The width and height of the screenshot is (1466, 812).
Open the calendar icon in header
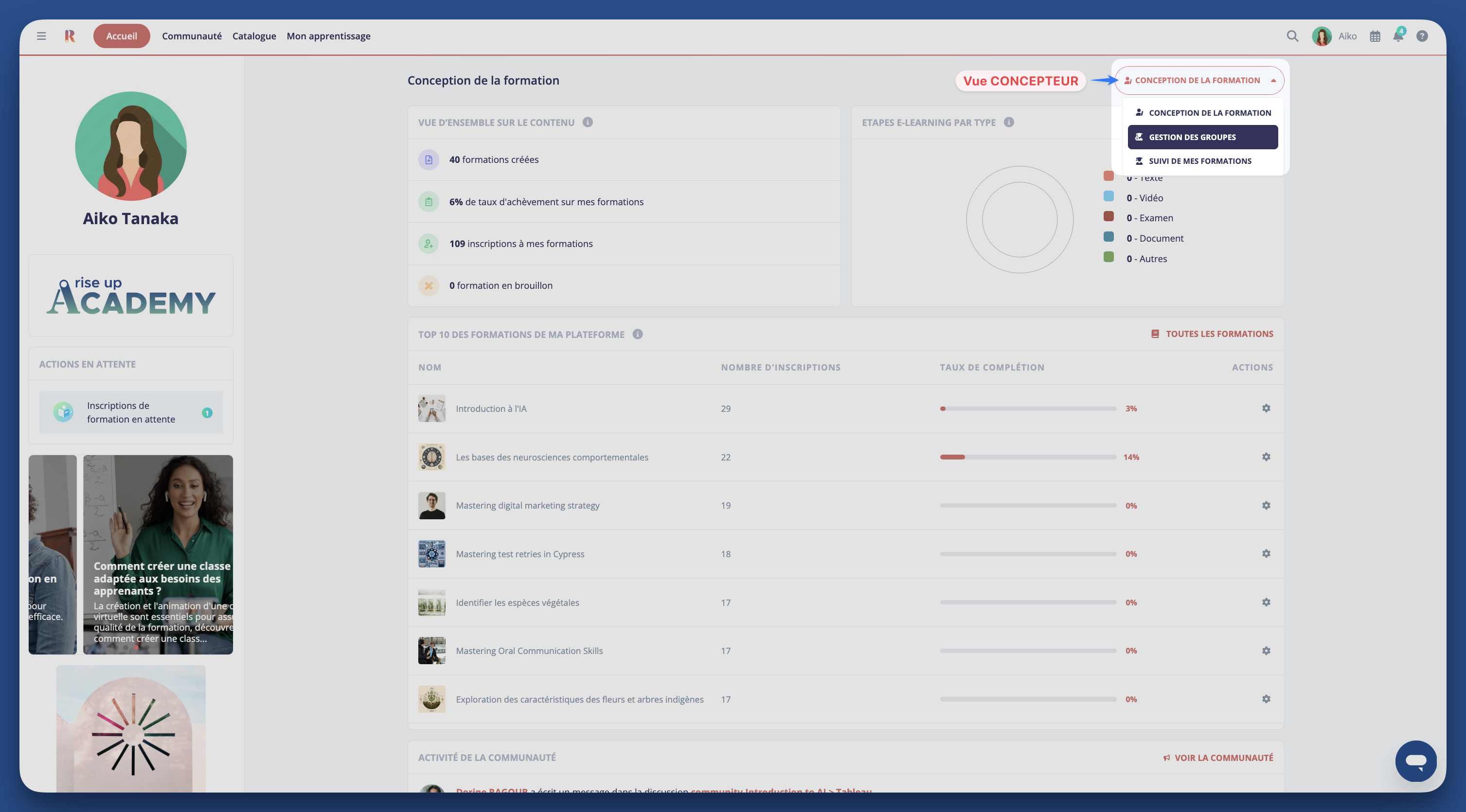1375,36
